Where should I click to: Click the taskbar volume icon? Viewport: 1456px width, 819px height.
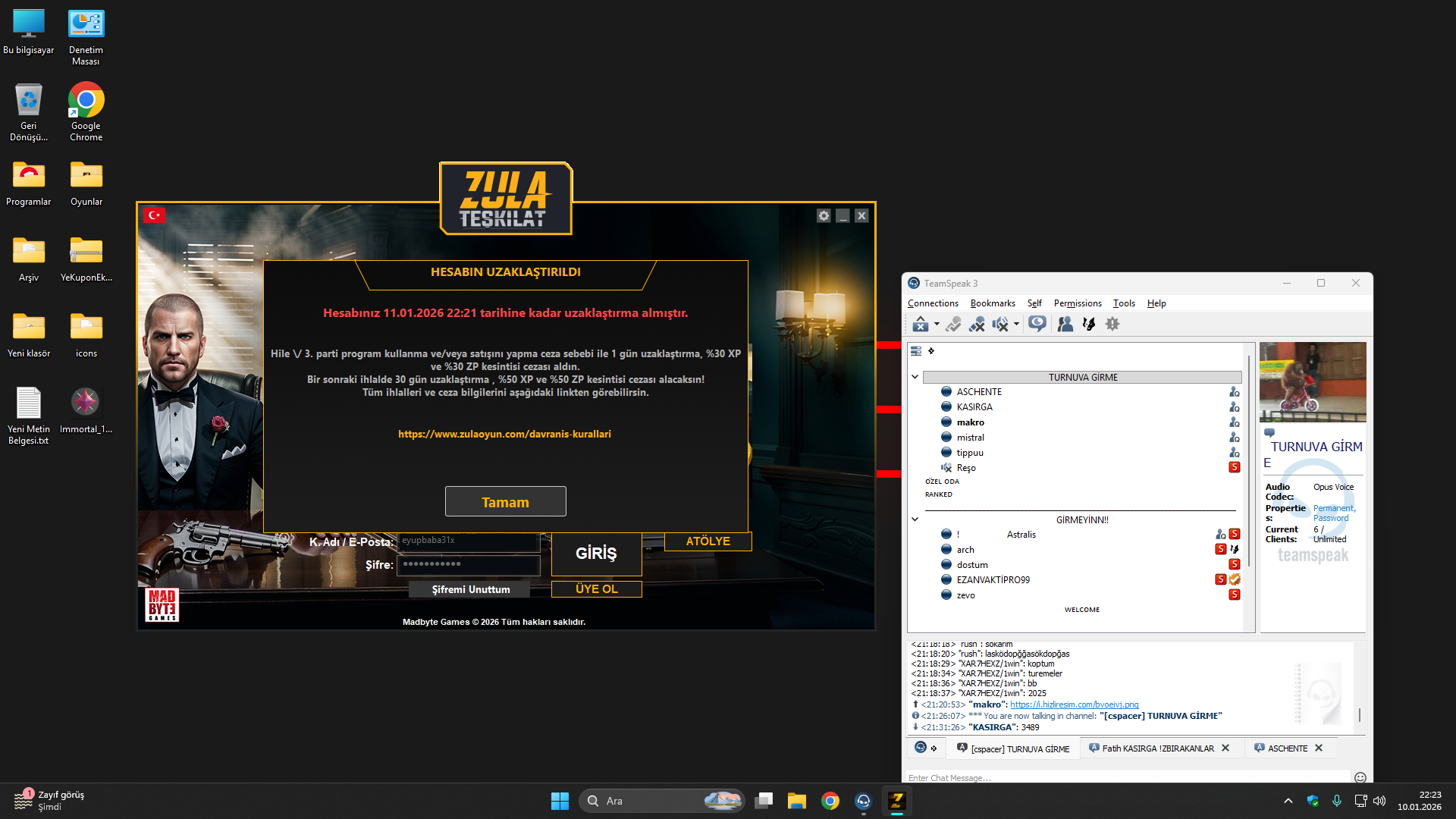(x=1379, y=801)
